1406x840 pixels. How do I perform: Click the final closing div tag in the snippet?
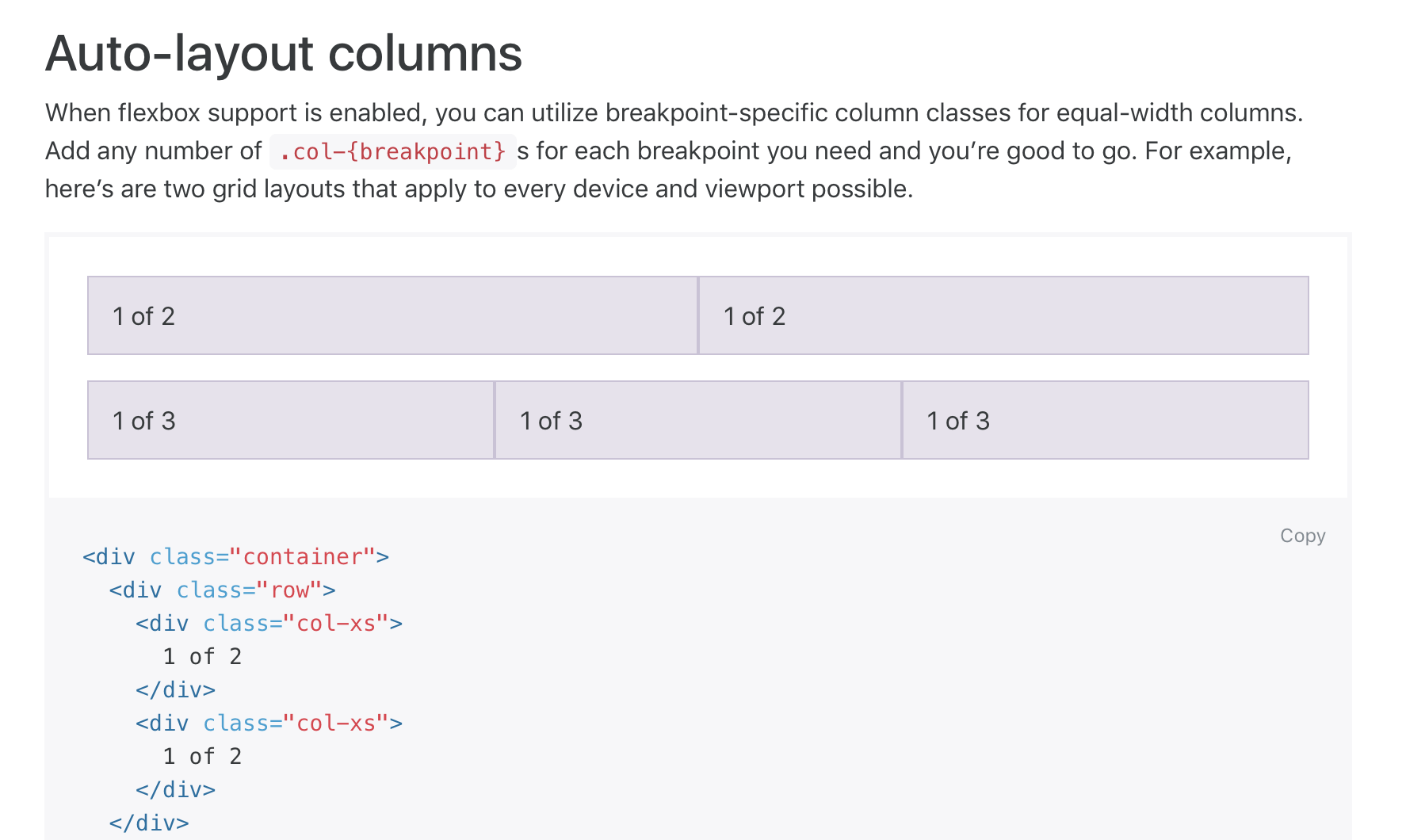click(x=147, y=823)
